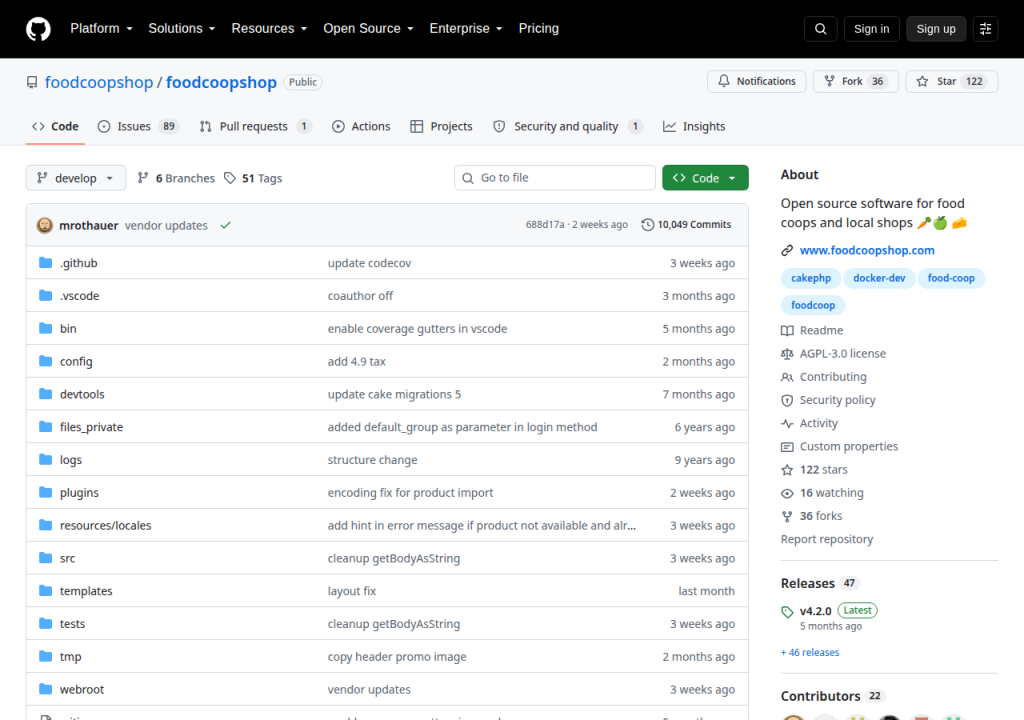Expand the Resources menu
The height and width of the screenshot is (720, 1024).
[269, 29]
